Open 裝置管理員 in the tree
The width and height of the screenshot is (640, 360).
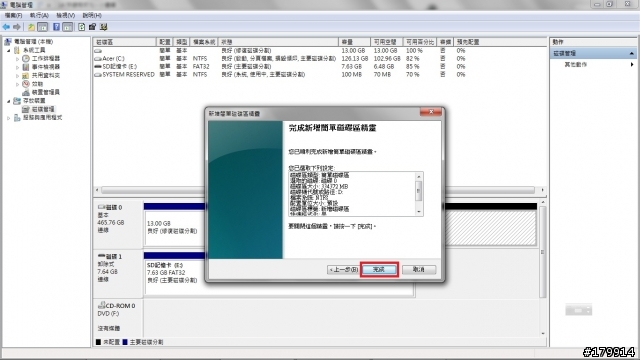(46, 92)
